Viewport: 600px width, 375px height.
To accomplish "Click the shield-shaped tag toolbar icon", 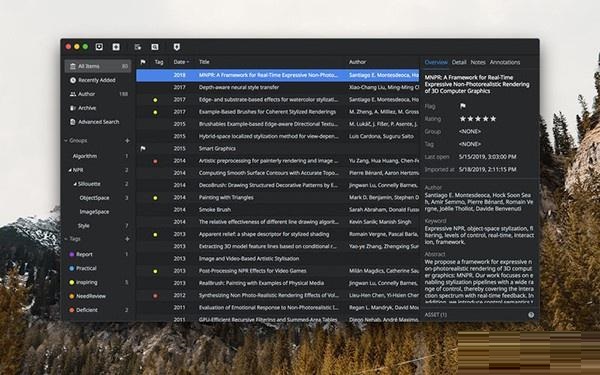I will point(176,47).
